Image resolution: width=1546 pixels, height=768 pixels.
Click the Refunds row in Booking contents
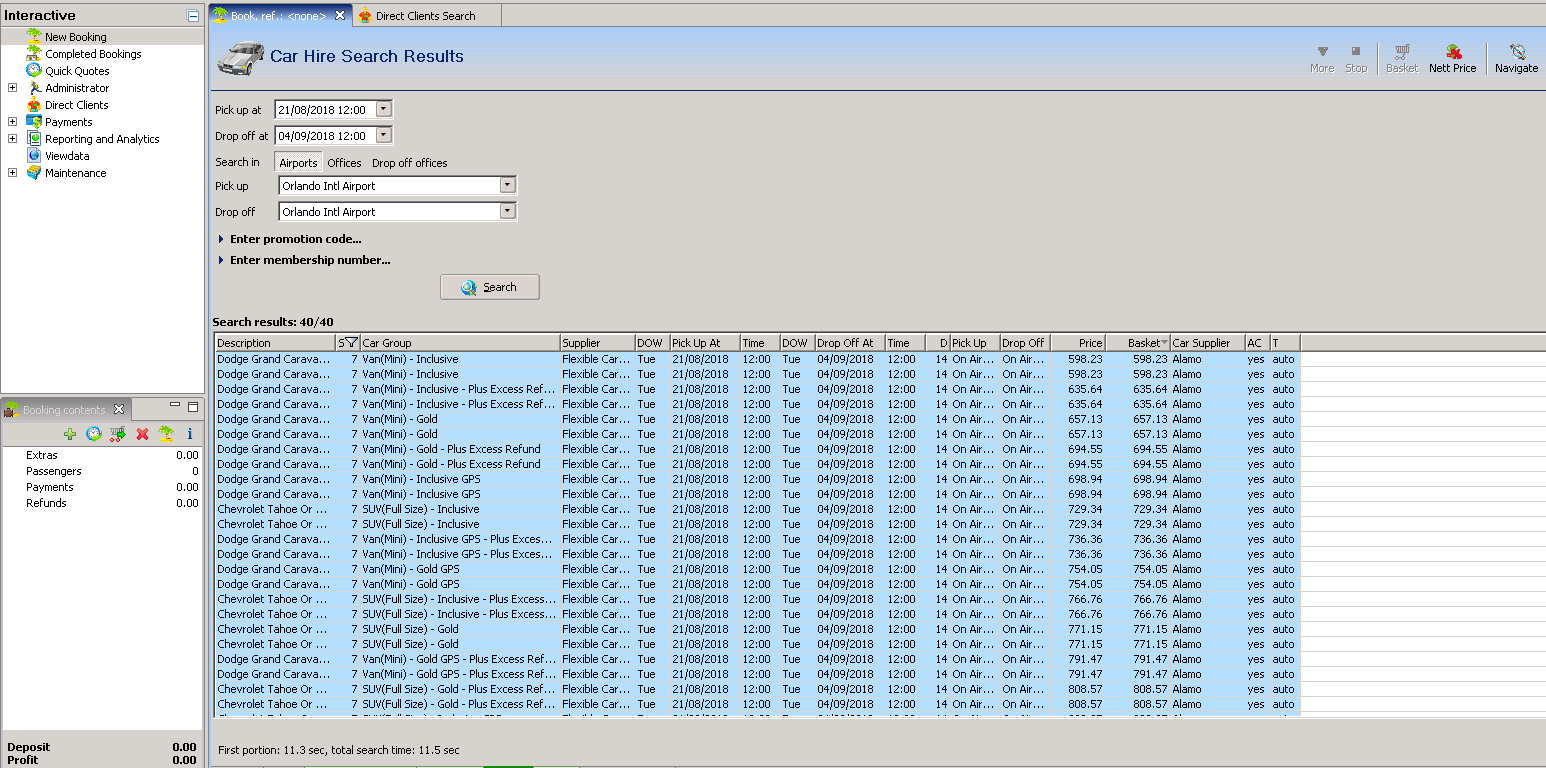tap(102, 503)
